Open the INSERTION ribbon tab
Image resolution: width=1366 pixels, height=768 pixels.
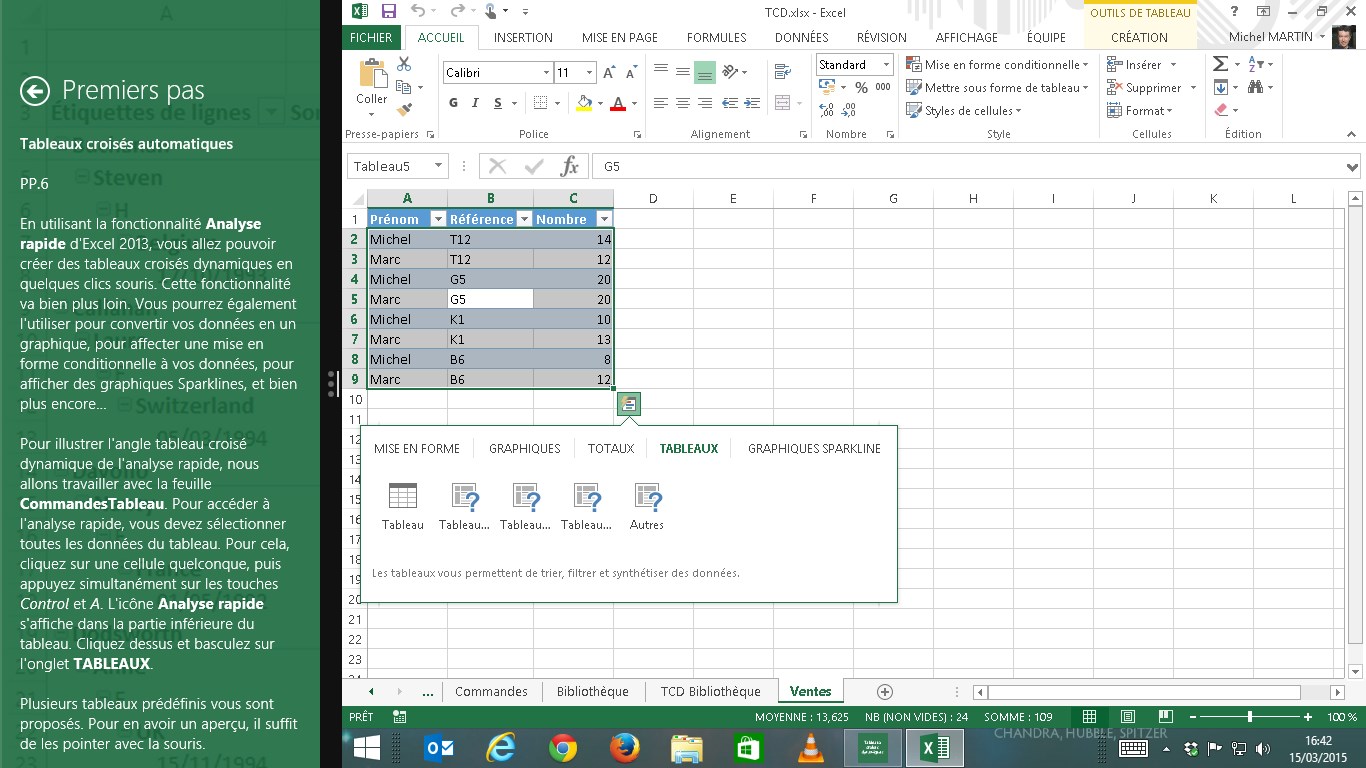pos(523,37)
